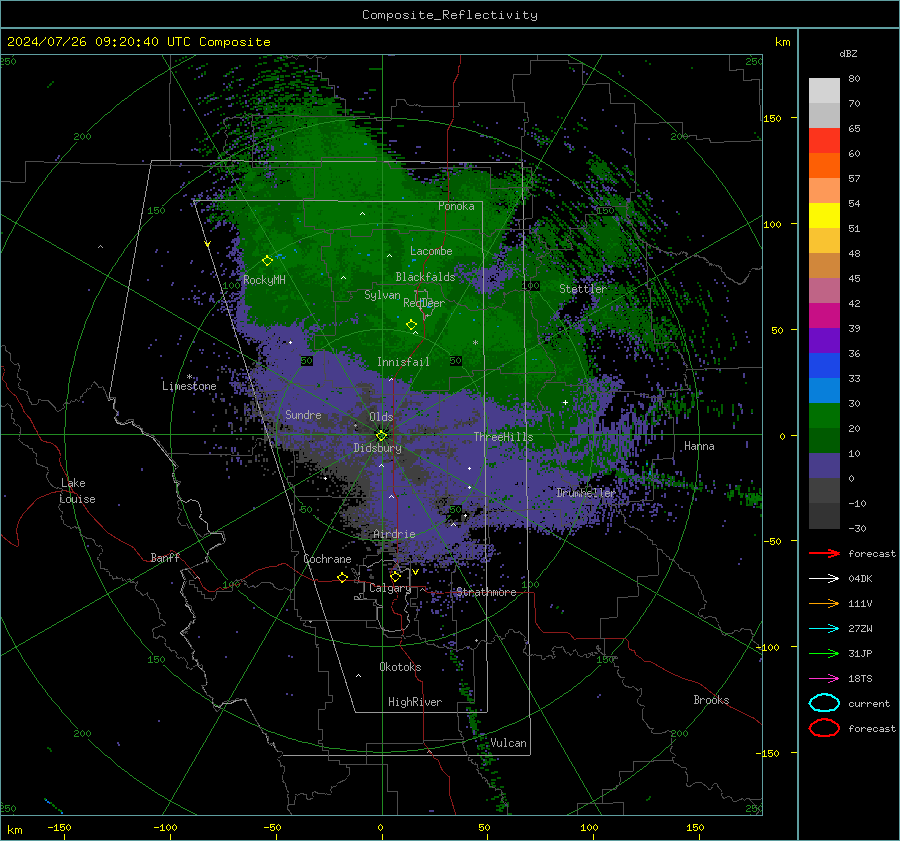This screenshot has width=900, height=841.
Task: Click the Innisfail city label
Action: (x=403, y=362)
